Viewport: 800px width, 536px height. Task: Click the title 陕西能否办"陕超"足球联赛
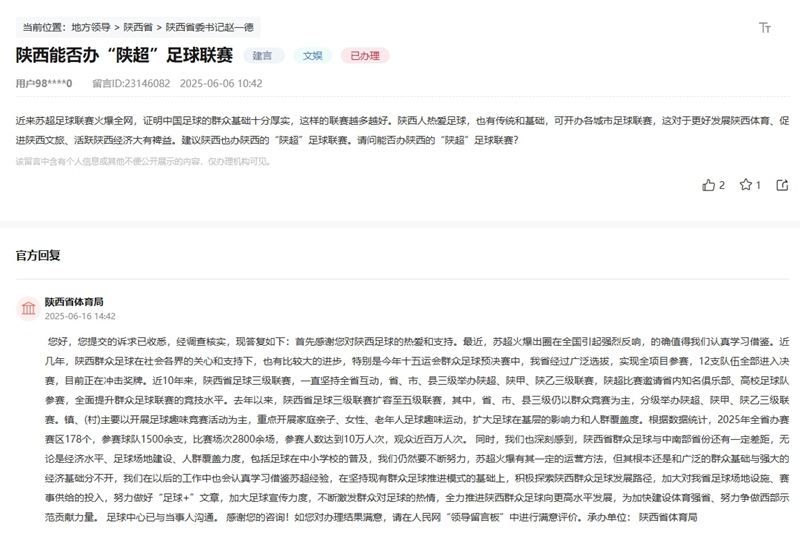point(124,55)
